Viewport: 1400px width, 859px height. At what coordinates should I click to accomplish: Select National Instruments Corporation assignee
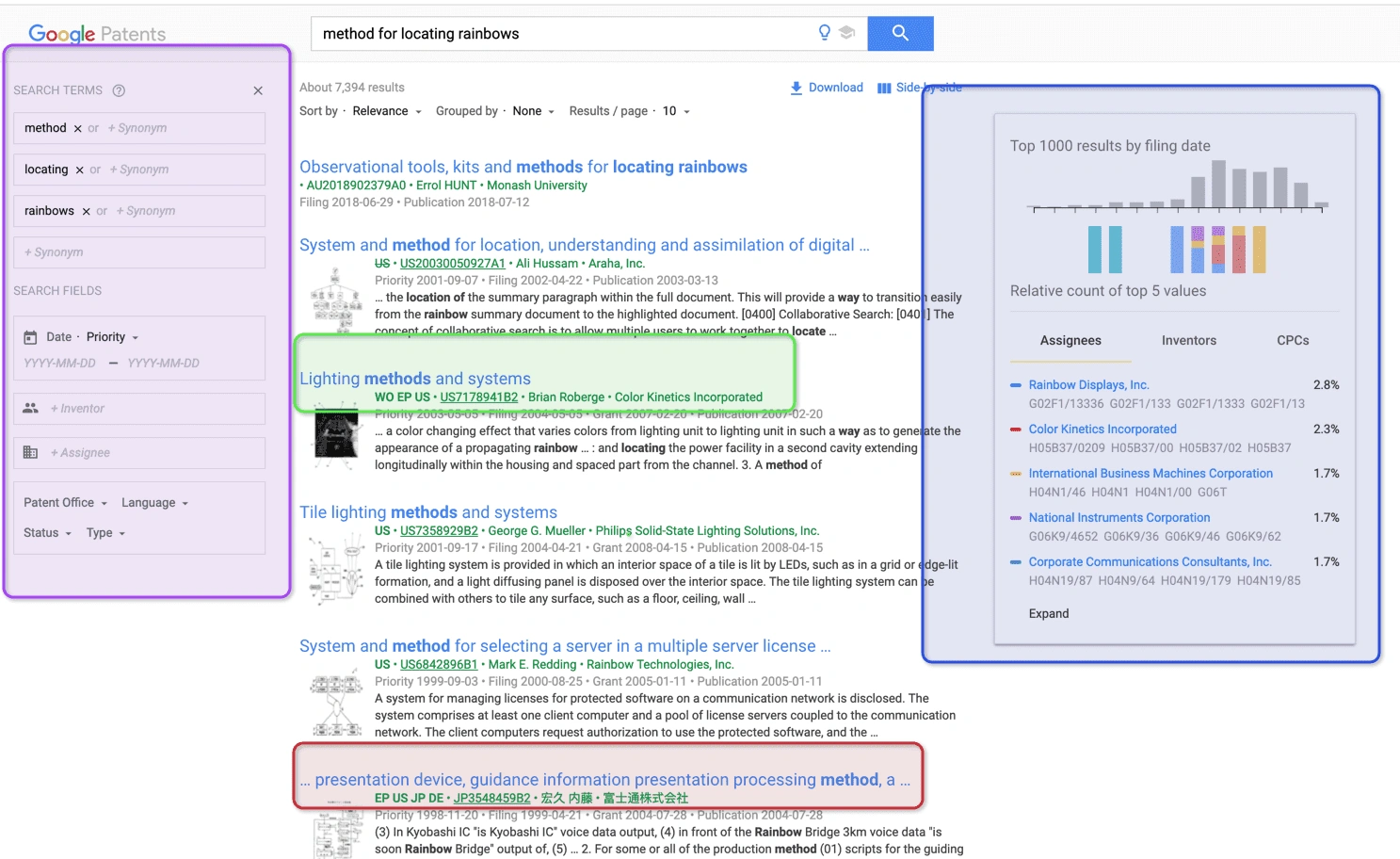1119,518
